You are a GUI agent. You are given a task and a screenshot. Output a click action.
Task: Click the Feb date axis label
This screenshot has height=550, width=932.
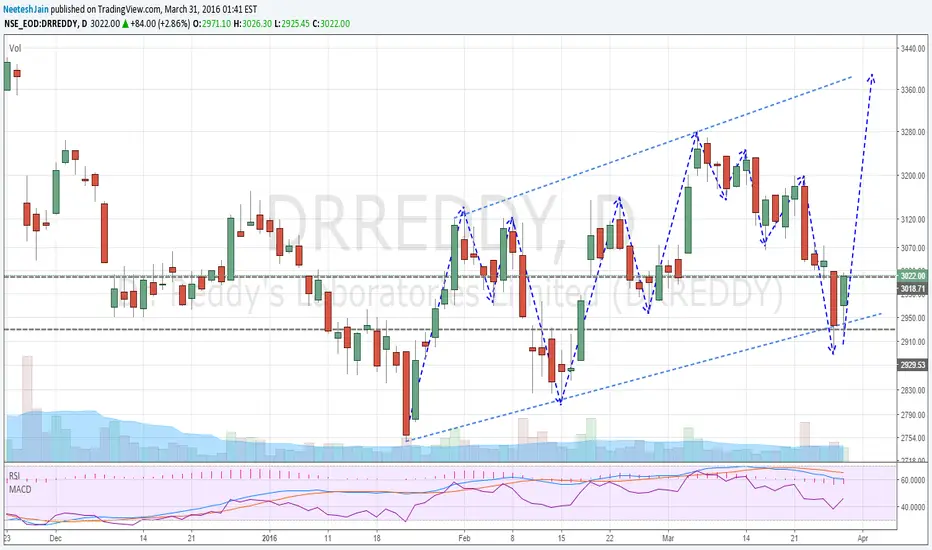pos(464,538)
